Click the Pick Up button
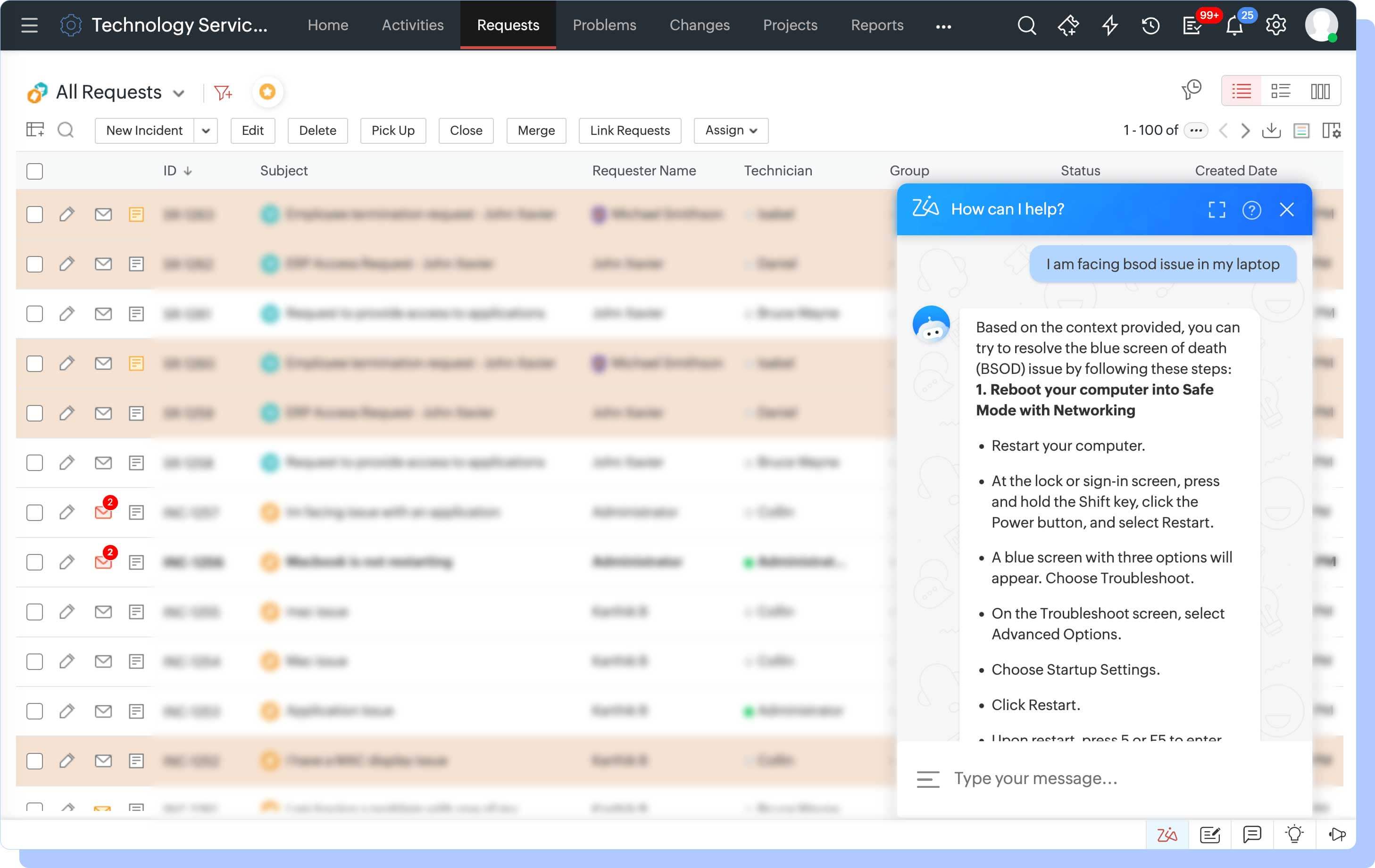The image size is (1375, 868). pos(393,131)
